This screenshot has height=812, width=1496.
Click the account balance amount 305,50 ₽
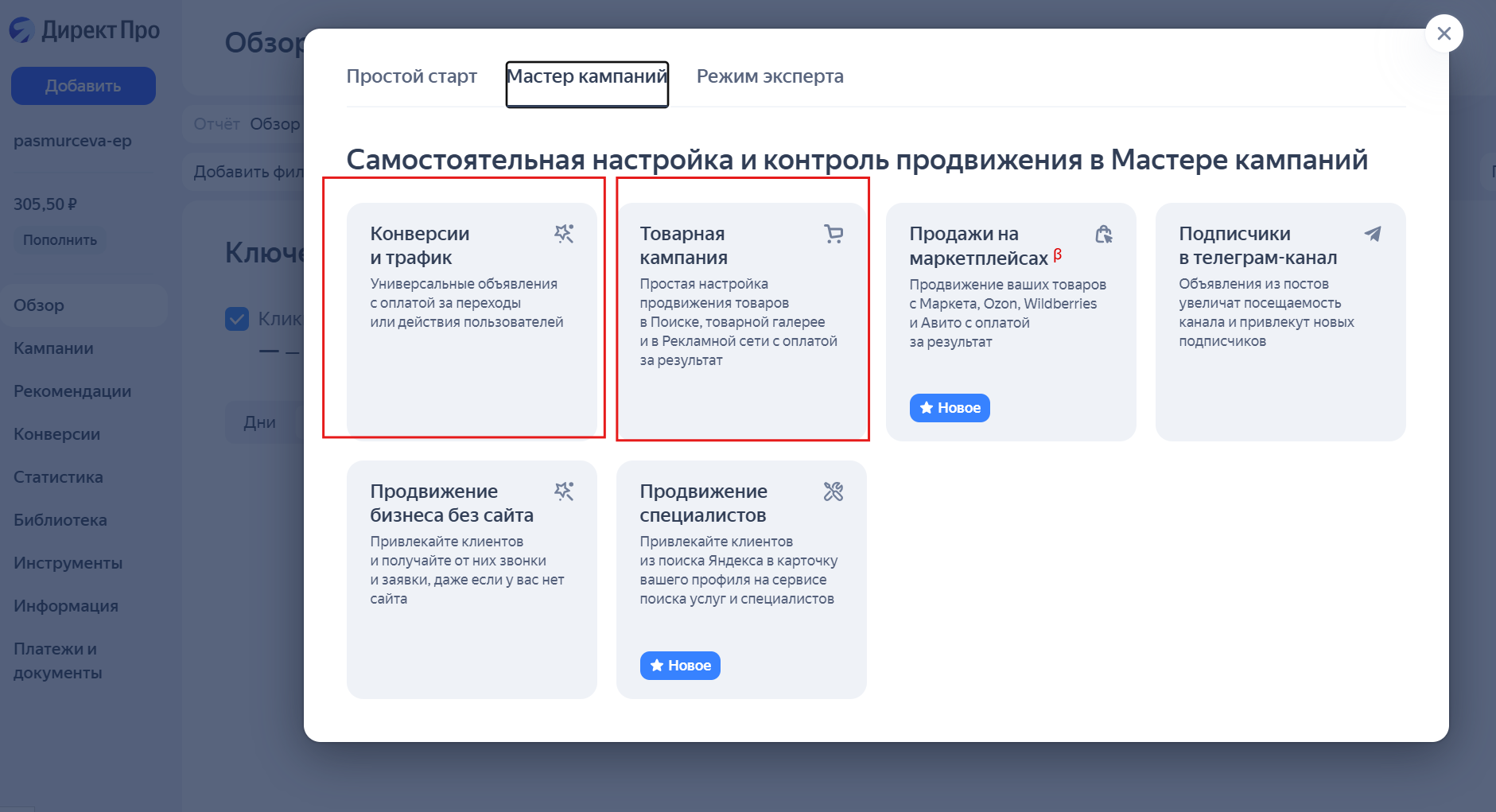coord(46,203)
